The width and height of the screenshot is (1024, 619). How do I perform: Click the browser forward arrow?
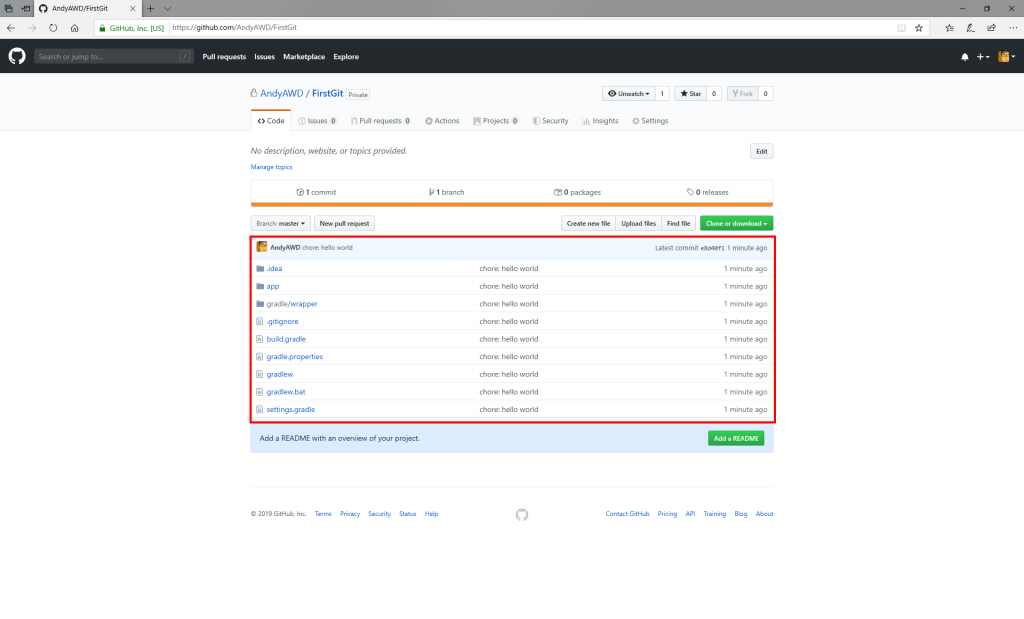32,28
